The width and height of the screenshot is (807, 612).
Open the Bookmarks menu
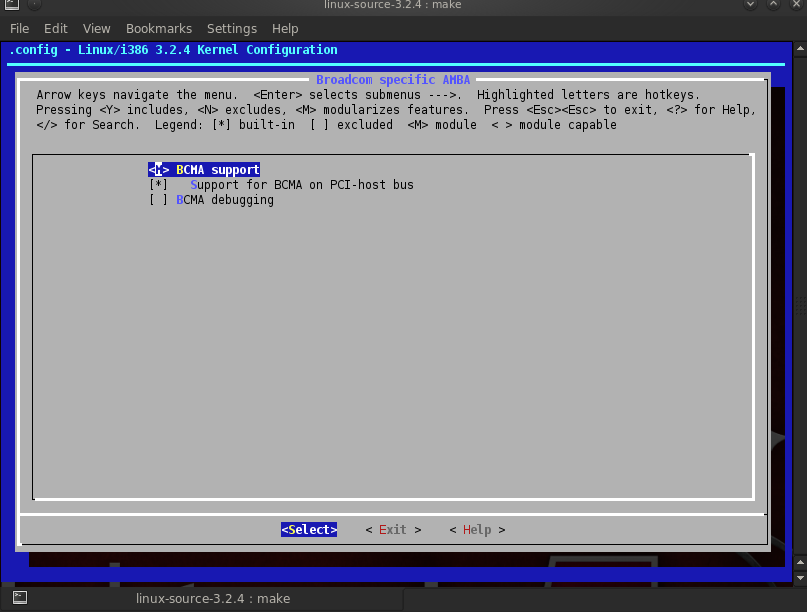159,29
